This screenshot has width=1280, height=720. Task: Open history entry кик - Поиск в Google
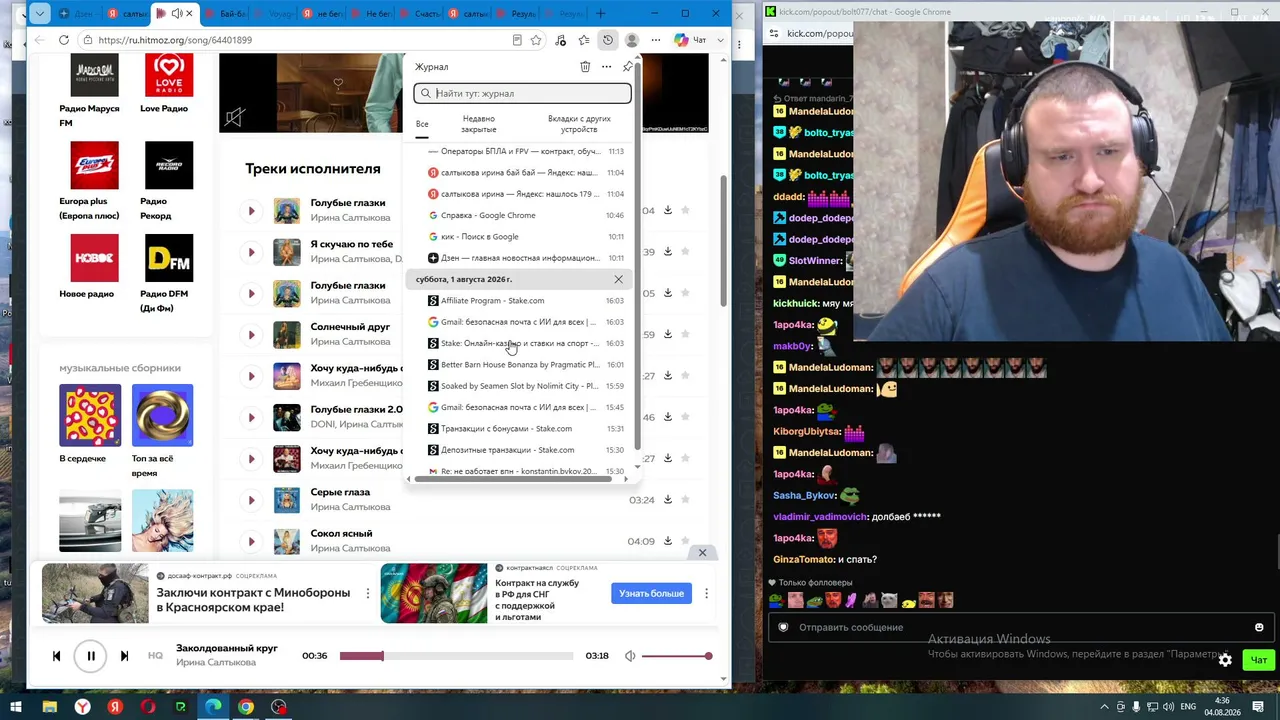(526, 237)
